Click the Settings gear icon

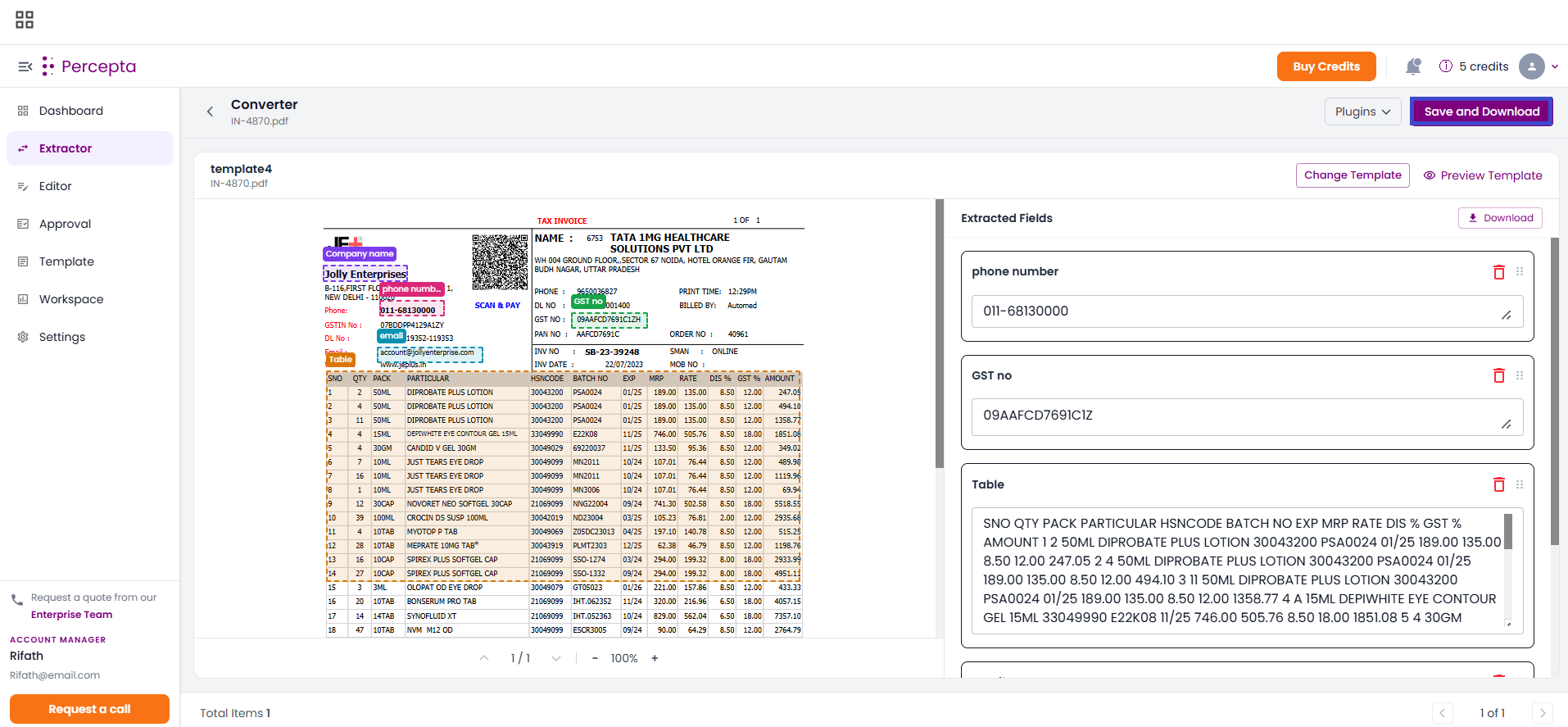coord(23,337)
